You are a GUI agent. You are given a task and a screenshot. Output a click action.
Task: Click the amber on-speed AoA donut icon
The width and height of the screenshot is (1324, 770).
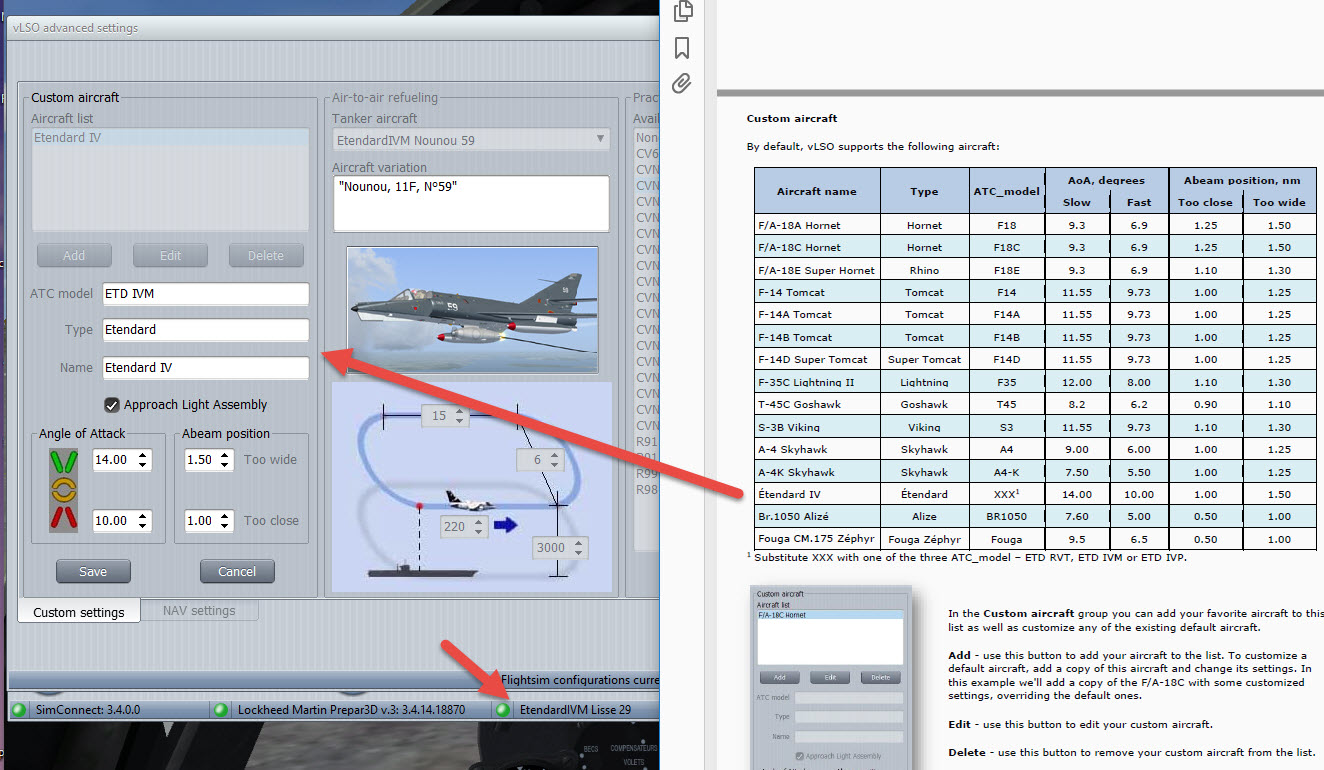[x=63, y=489]
